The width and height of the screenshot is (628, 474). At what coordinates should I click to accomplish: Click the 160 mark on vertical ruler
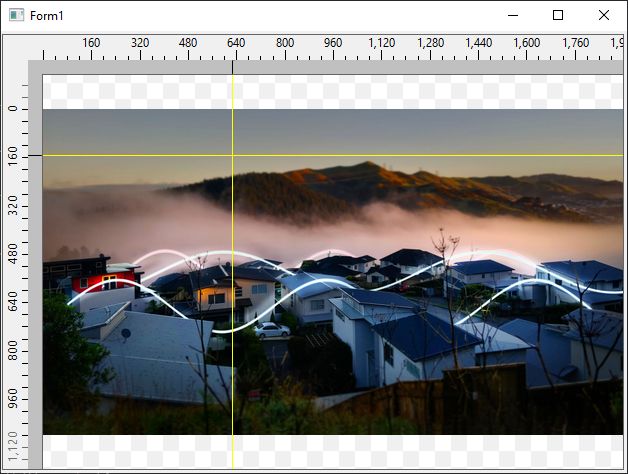click(x=13, y=156)
